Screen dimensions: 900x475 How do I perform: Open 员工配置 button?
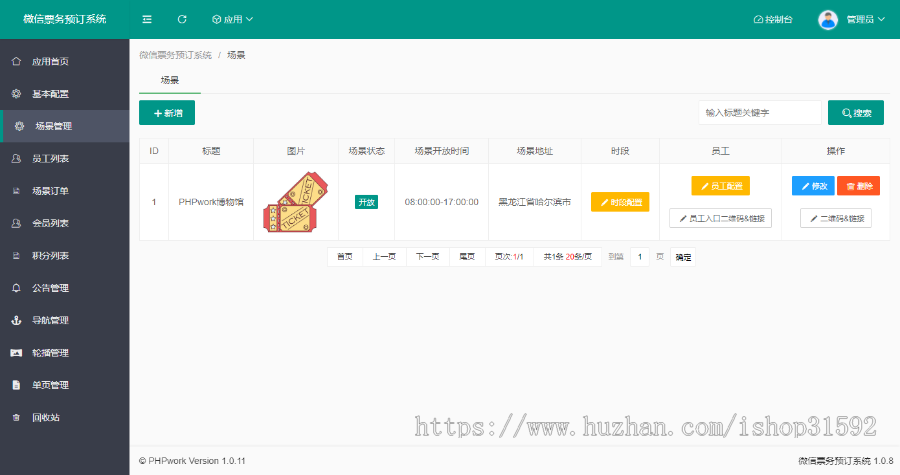(720, 186)
